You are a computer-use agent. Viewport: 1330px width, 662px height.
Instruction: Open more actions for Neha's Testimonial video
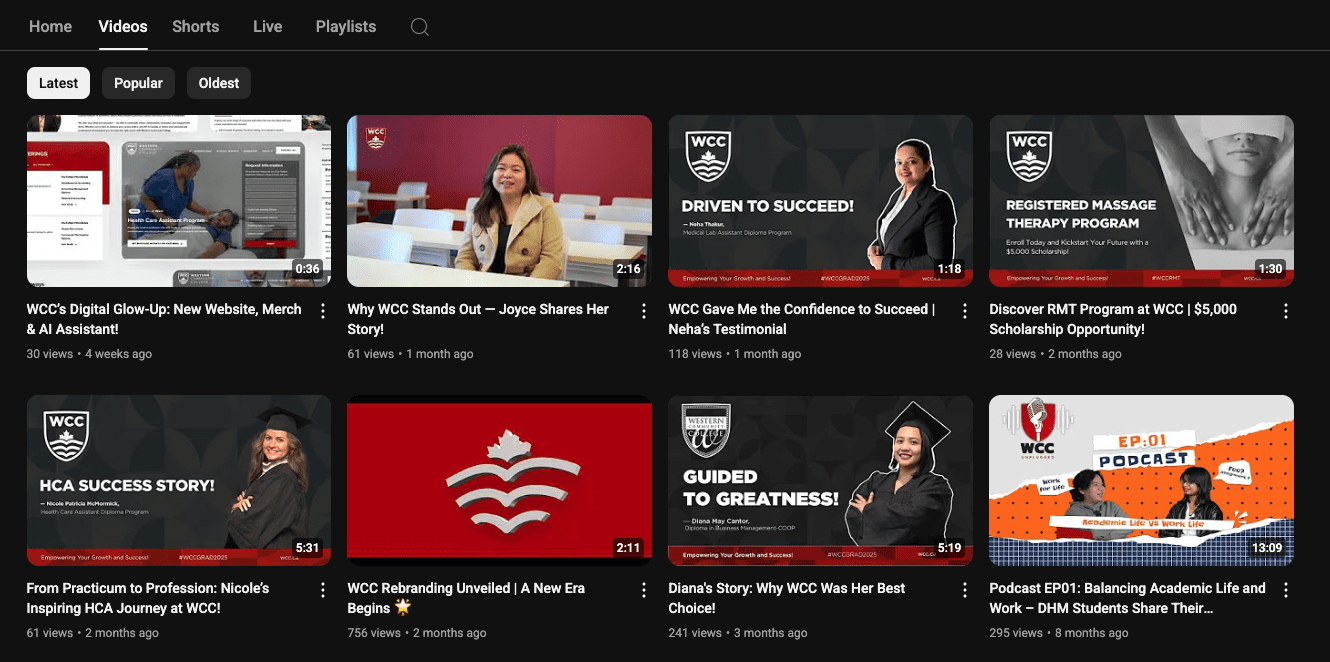965,311
